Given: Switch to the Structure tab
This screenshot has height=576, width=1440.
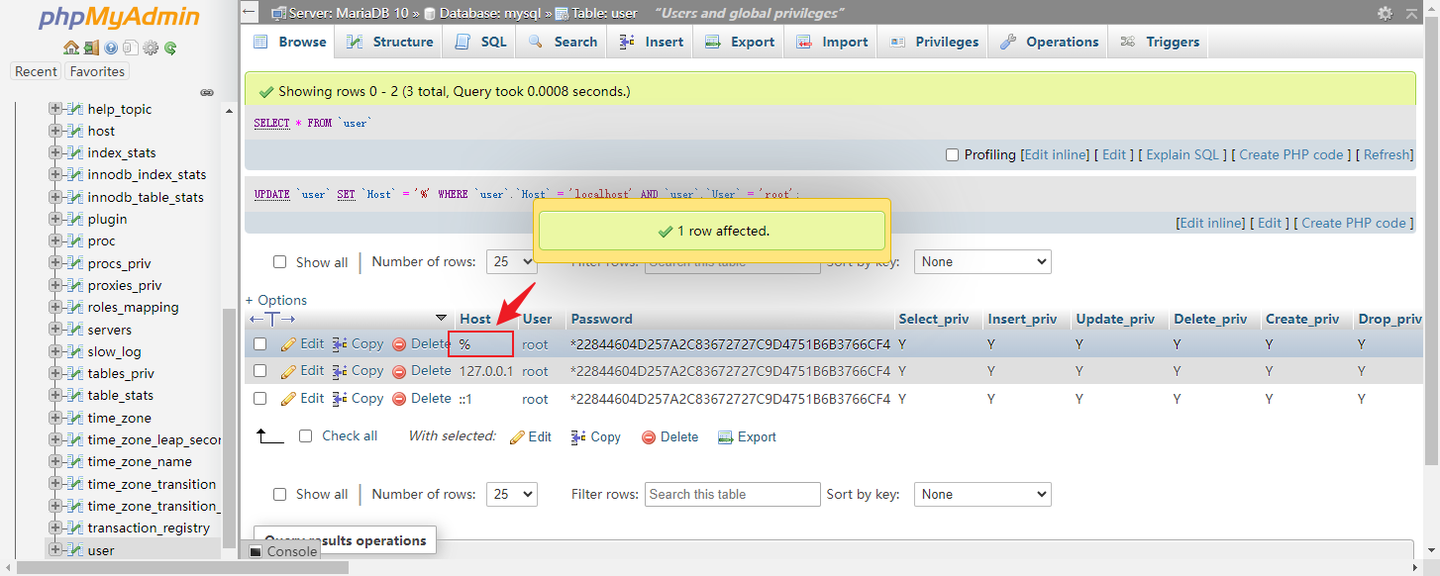Looking at the screenshot, I should point(388,41).
